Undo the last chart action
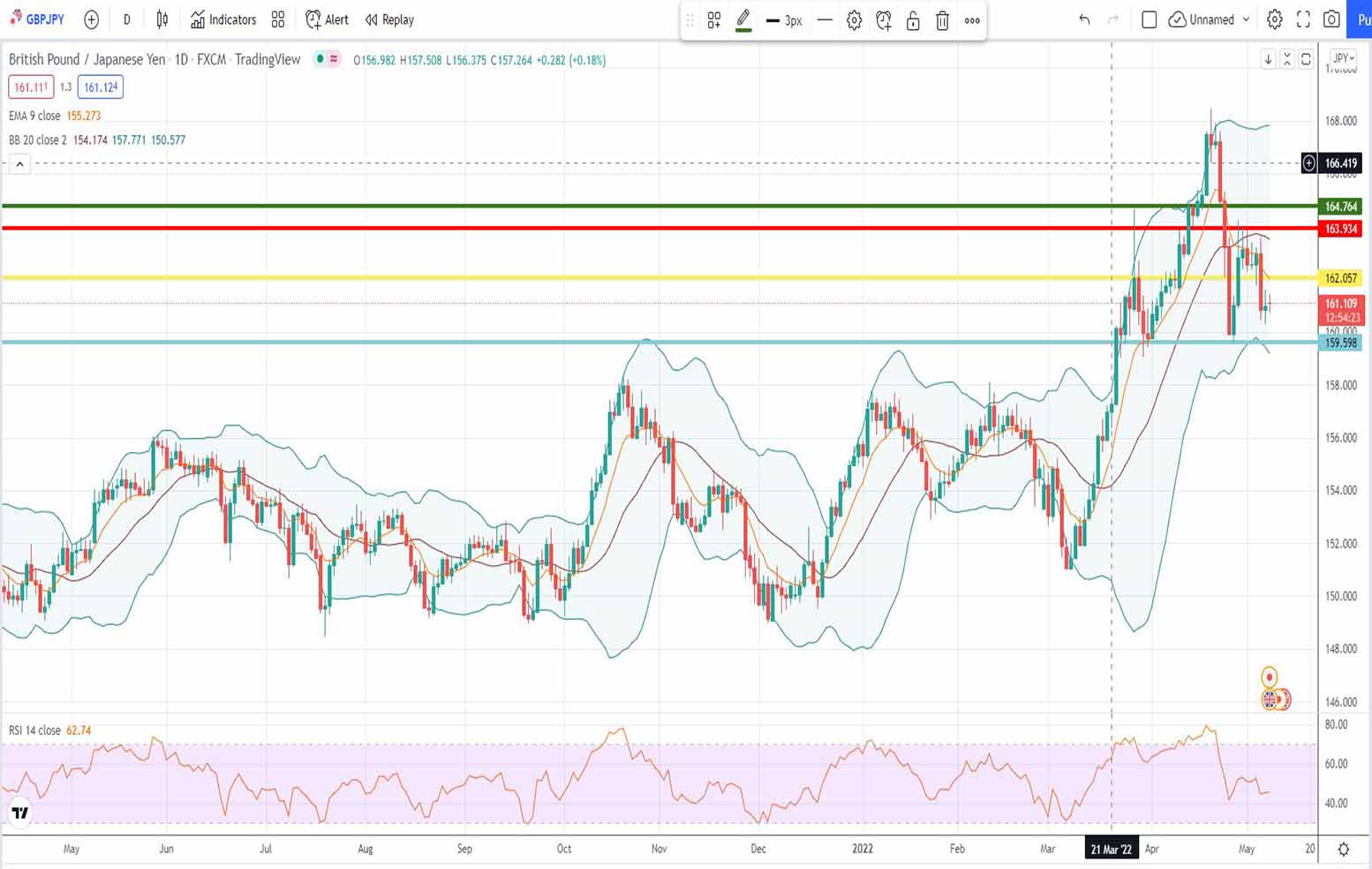The height and width of the screenshot is (869, 1372). coord(1084,19)
